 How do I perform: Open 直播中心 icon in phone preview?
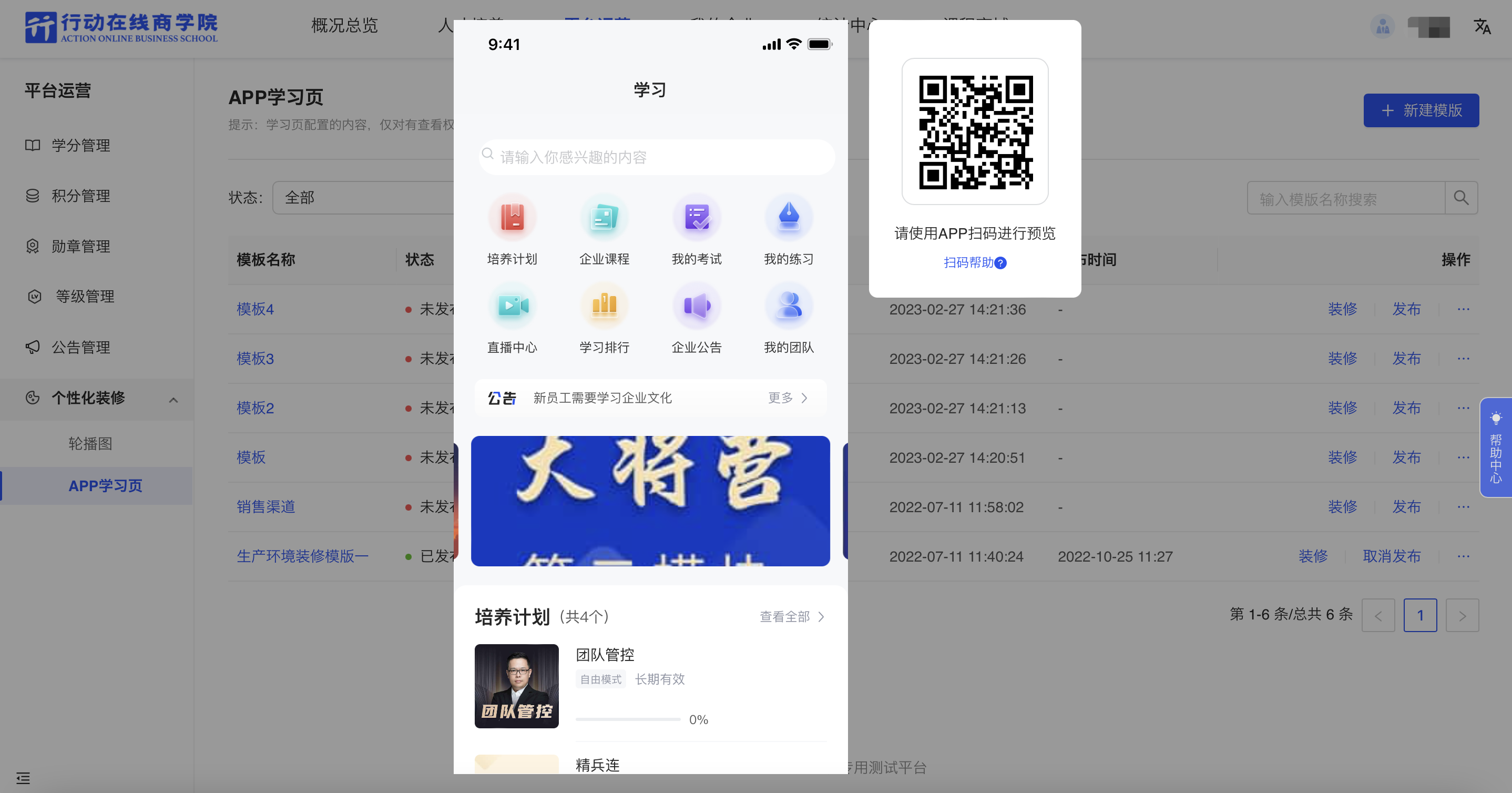coord(512,306)
